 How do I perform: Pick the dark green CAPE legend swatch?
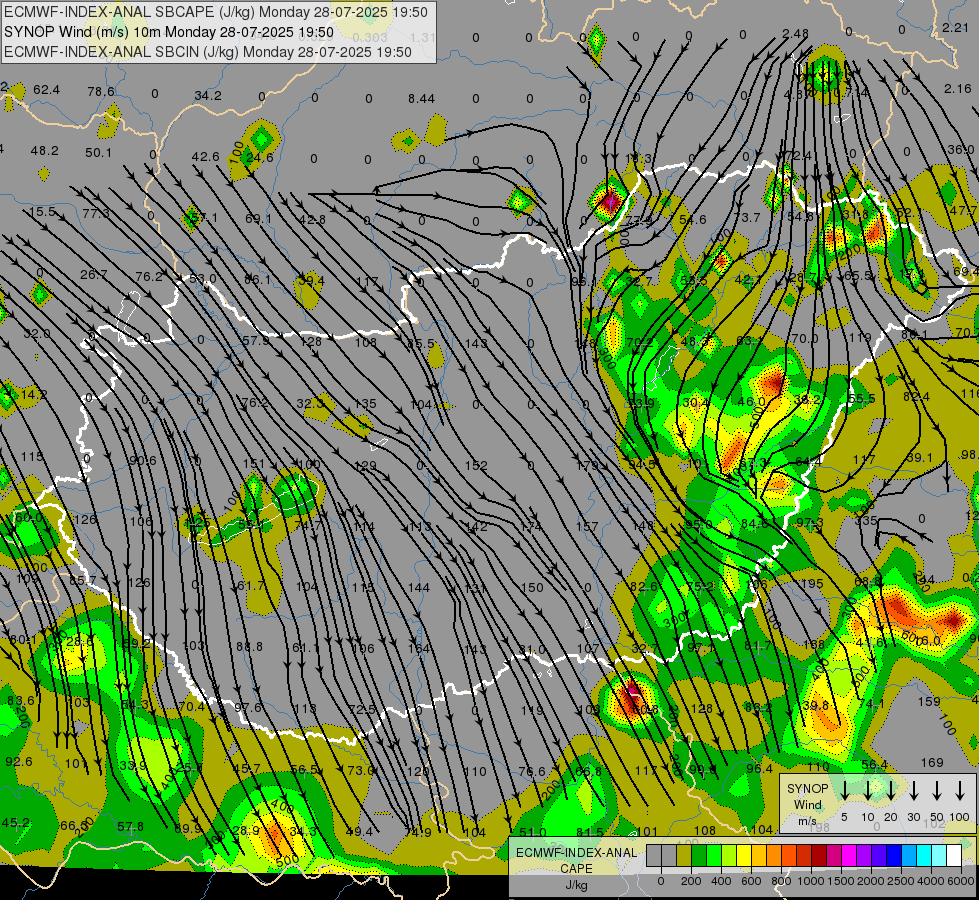pyautogui.click(x=699, y=856)
